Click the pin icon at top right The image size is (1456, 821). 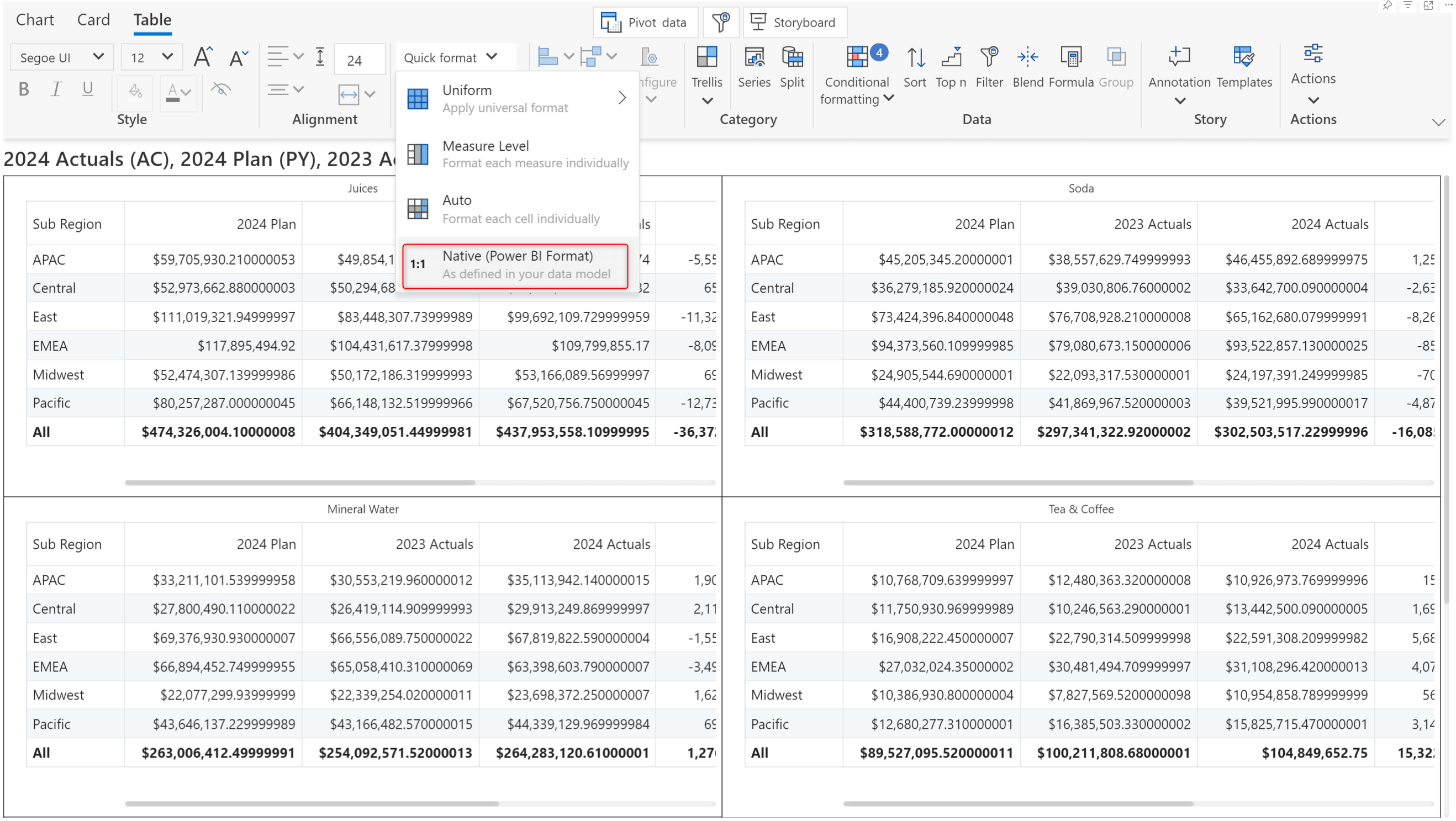1388,6
